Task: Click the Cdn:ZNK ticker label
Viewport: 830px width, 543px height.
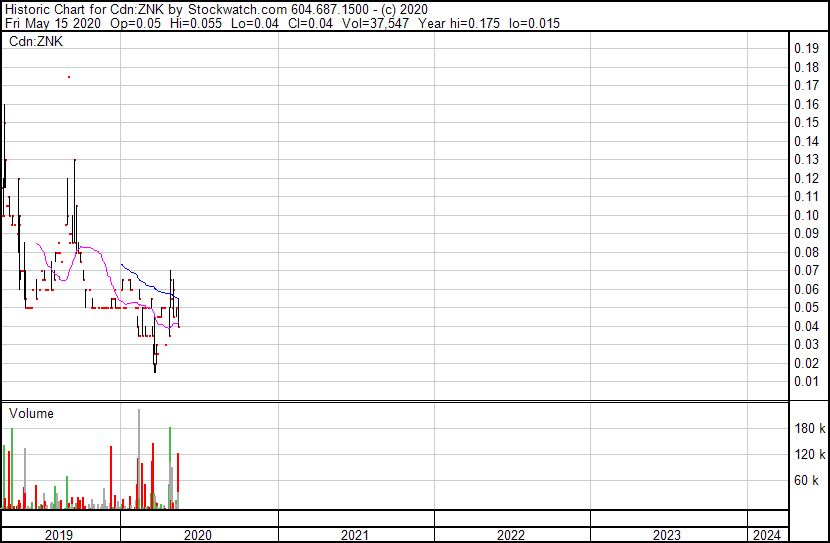Action: (x=35, y=42)
